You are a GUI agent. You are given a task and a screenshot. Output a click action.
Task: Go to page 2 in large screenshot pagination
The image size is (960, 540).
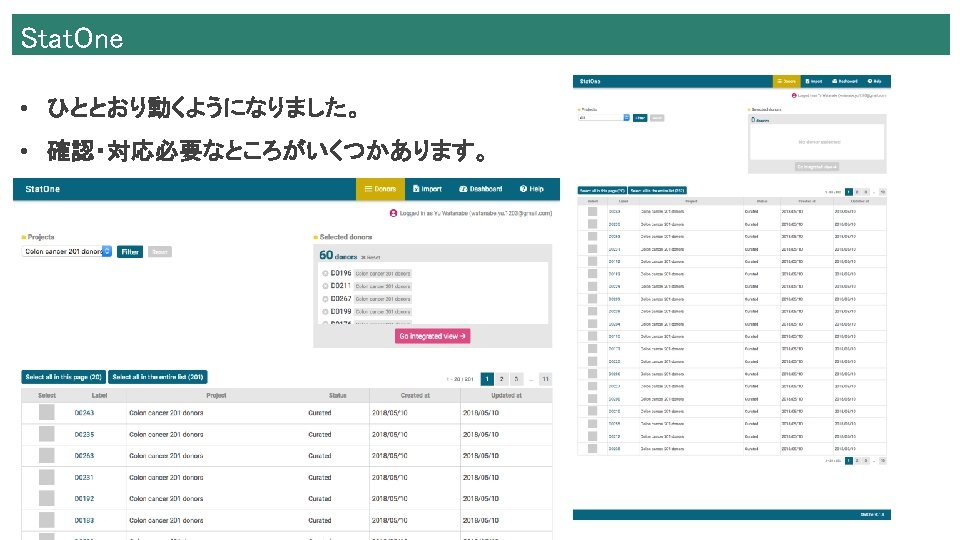pyautogui.click(x=501, y=379)
